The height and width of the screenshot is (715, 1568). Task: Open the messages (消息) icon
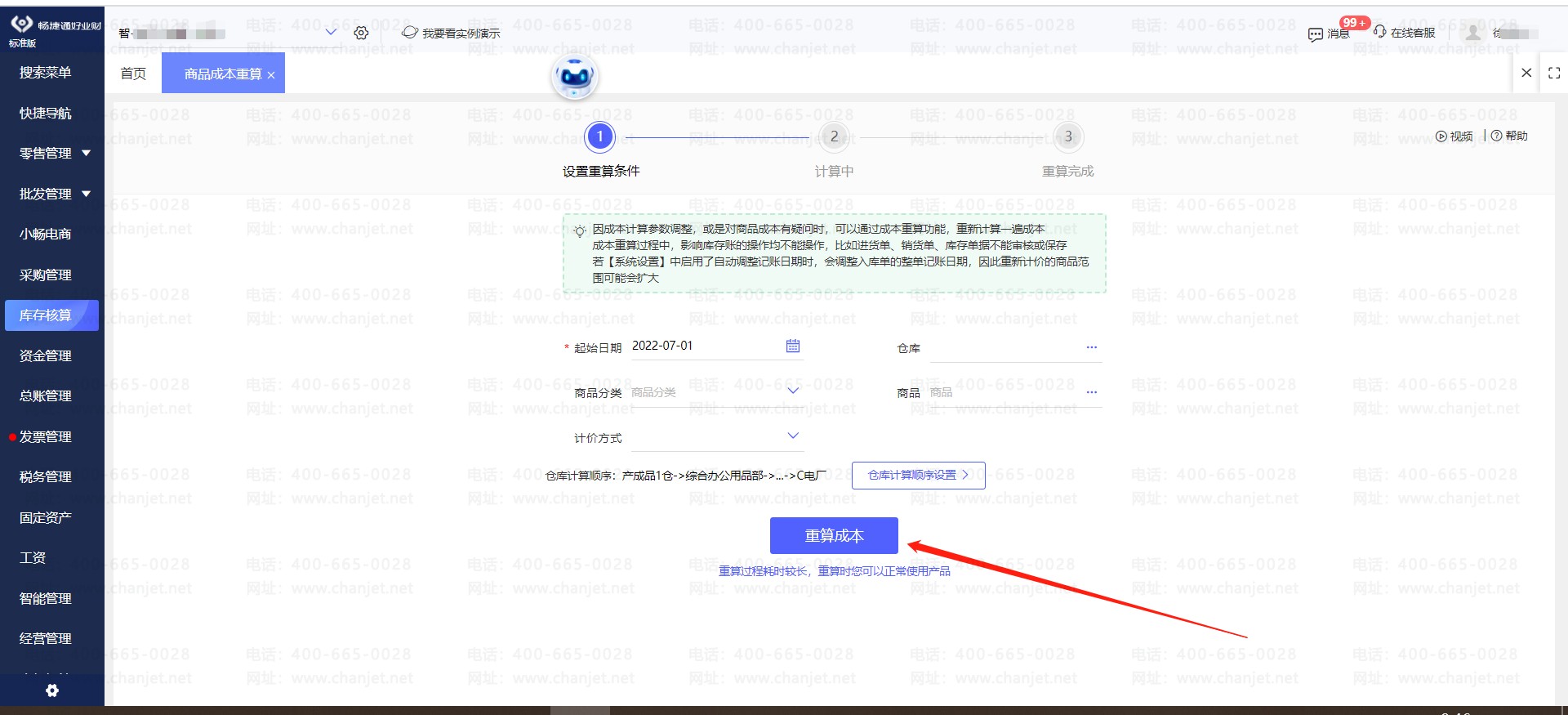[x=1316, y=34]
